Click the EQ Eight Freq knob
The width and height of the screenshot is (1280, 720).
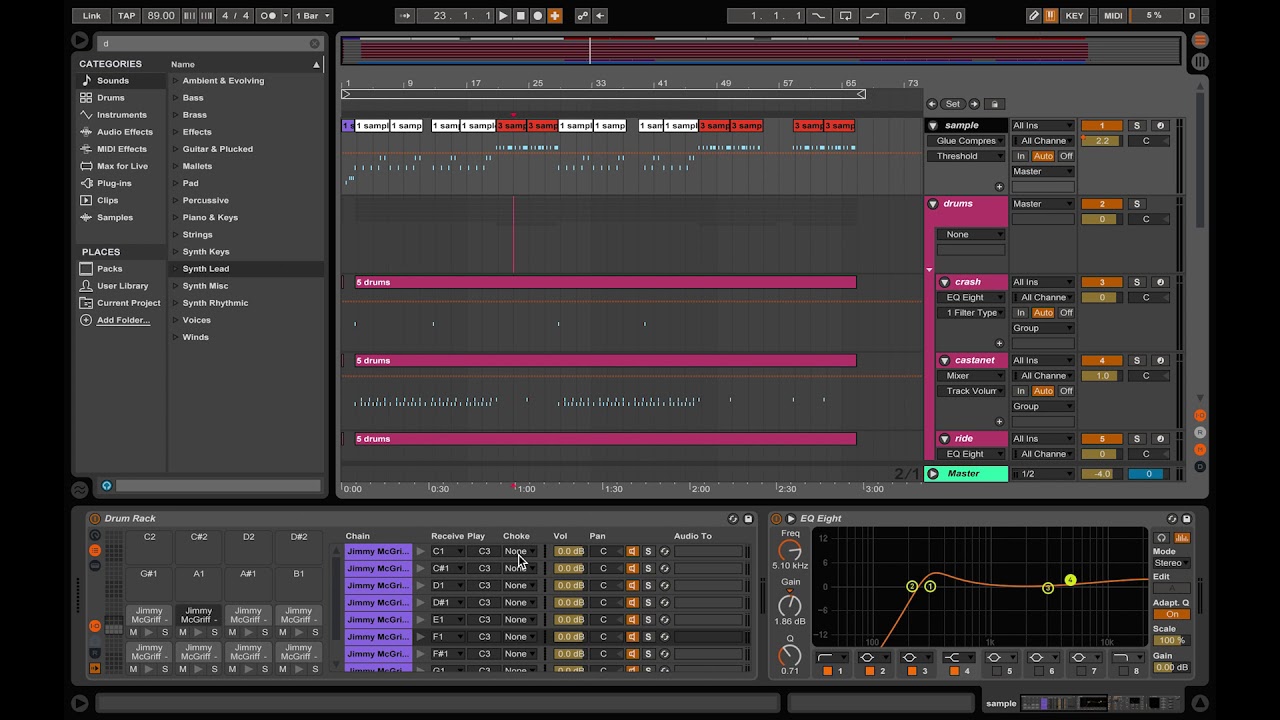point(790,551)
